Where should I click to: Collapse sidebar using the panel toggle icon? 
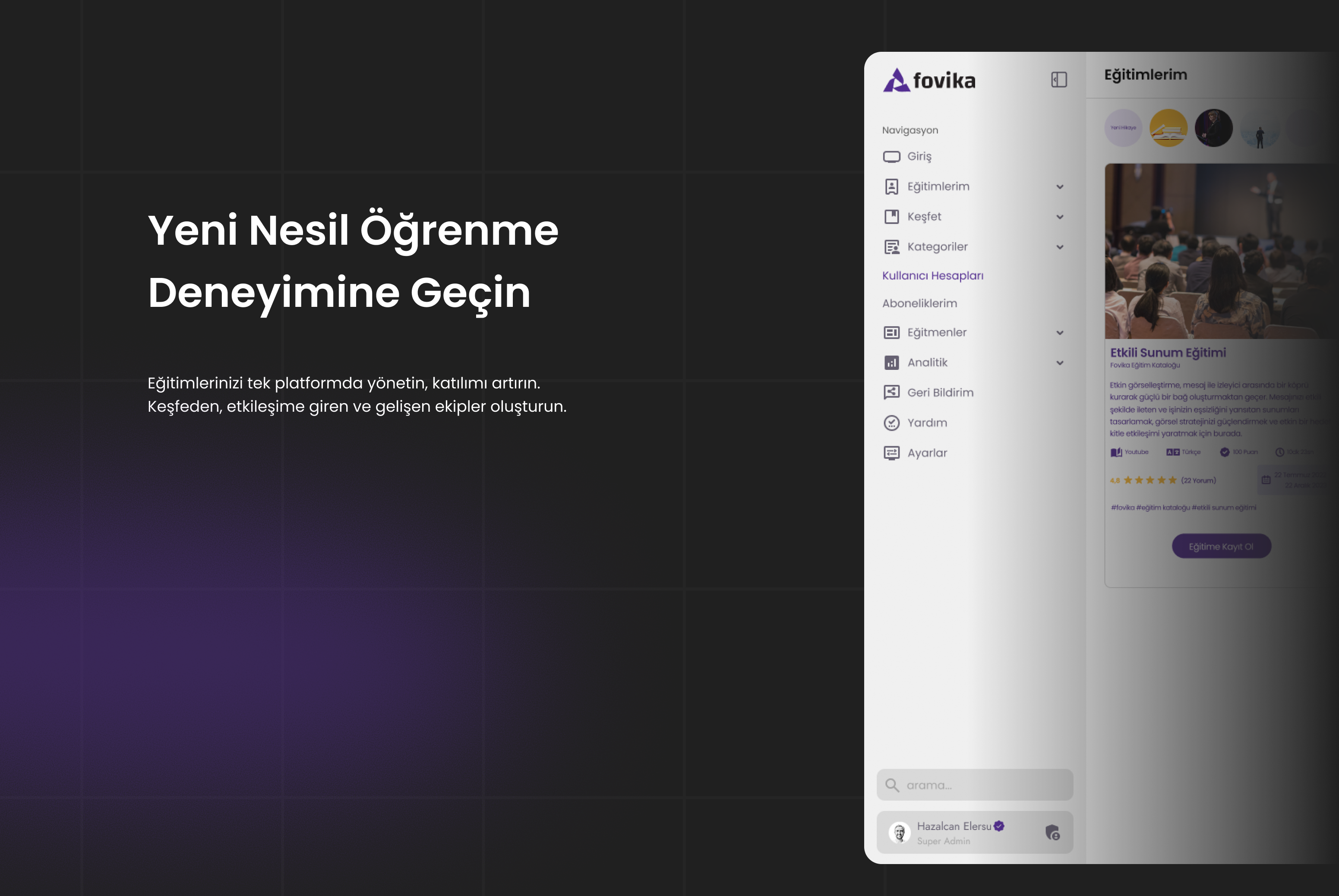pos(1058,79)
